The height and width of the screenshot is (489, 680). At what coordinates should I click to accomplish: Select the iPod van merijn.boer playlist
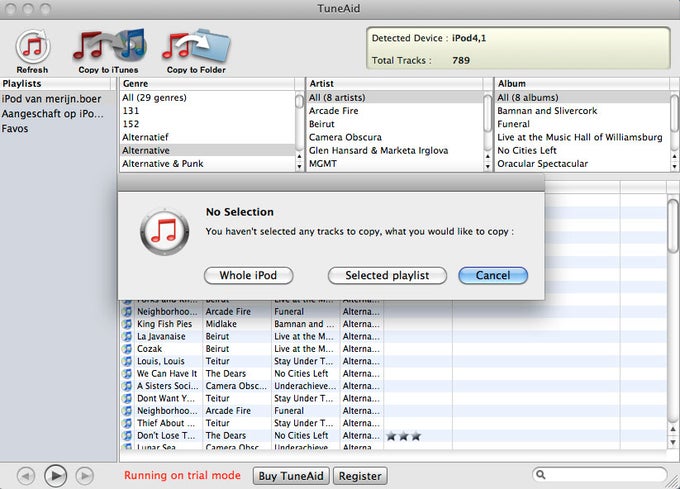(58, 99)
